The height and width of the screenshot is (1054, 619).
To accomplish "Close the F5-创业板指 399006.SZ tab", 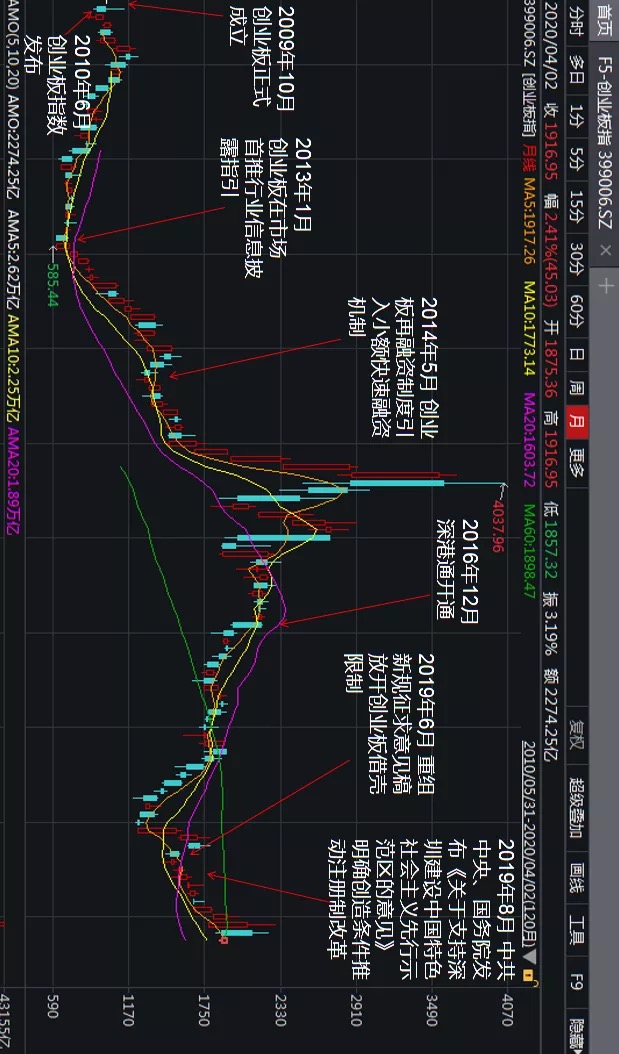I will [x=605, y=250].
